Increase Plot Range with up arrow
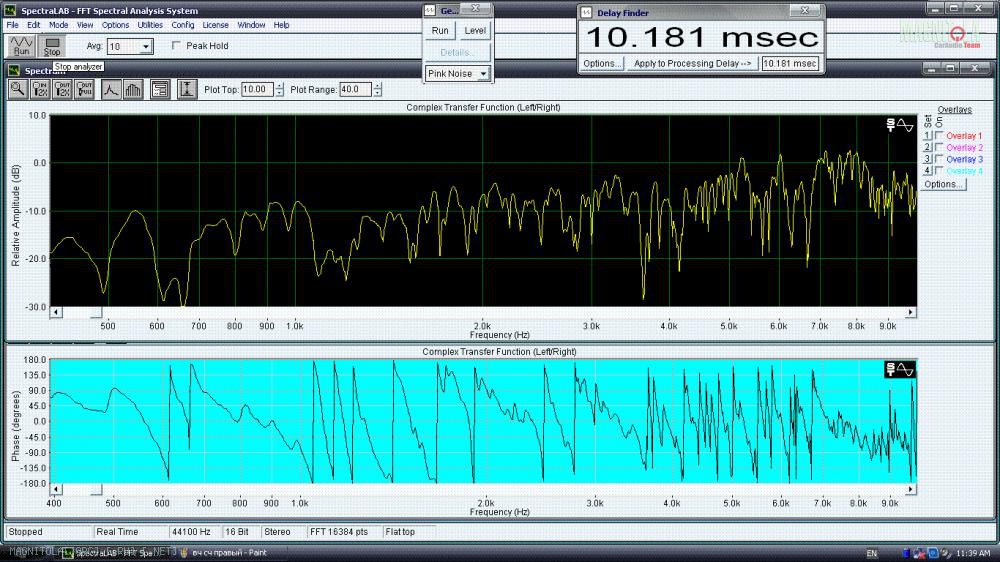Viewport: 1000px width, 562px height. click(x=378, y=86)
